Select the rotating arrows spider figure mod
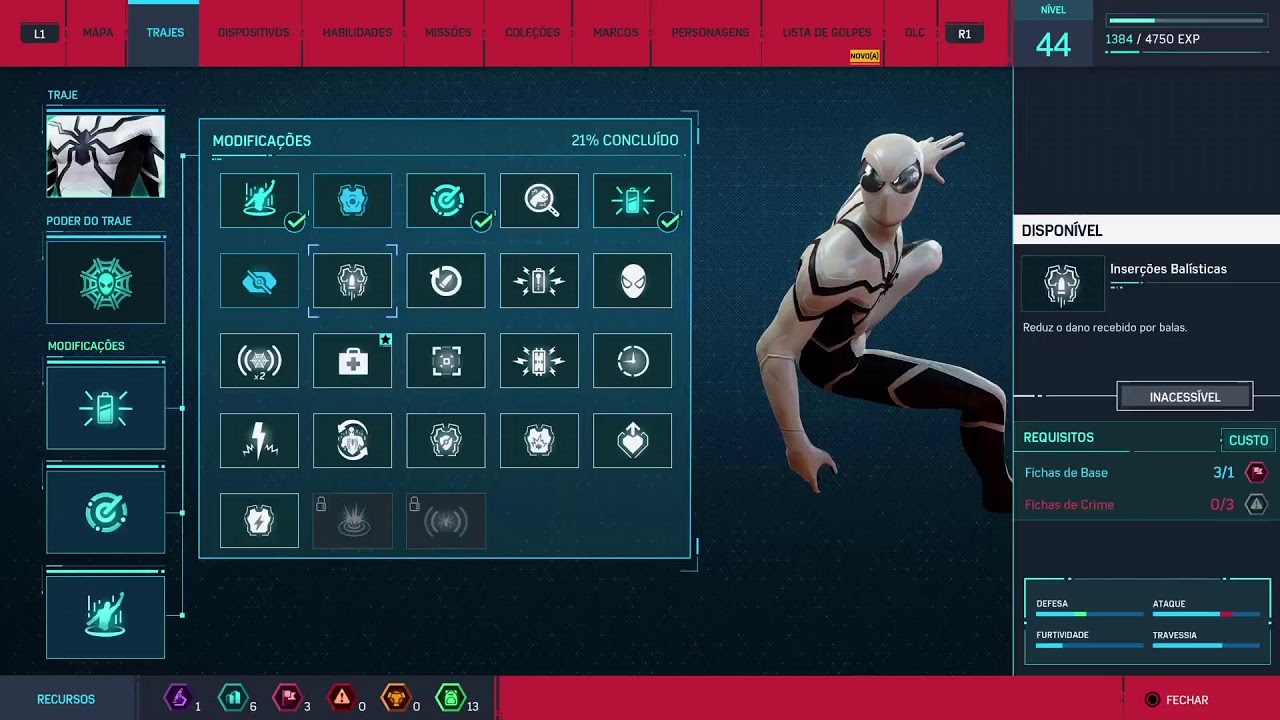The width and height of the screenshot is (1280, 720). click(352, 440)
